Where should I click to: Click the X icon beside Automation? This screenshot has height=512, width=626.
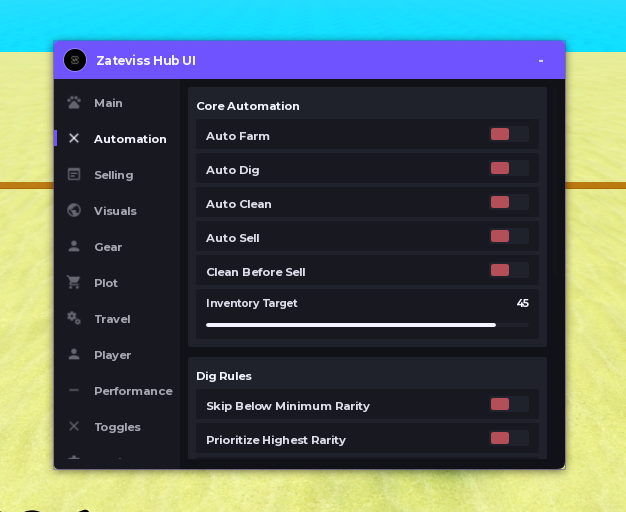pyautogui.click(x=74, y=138)
